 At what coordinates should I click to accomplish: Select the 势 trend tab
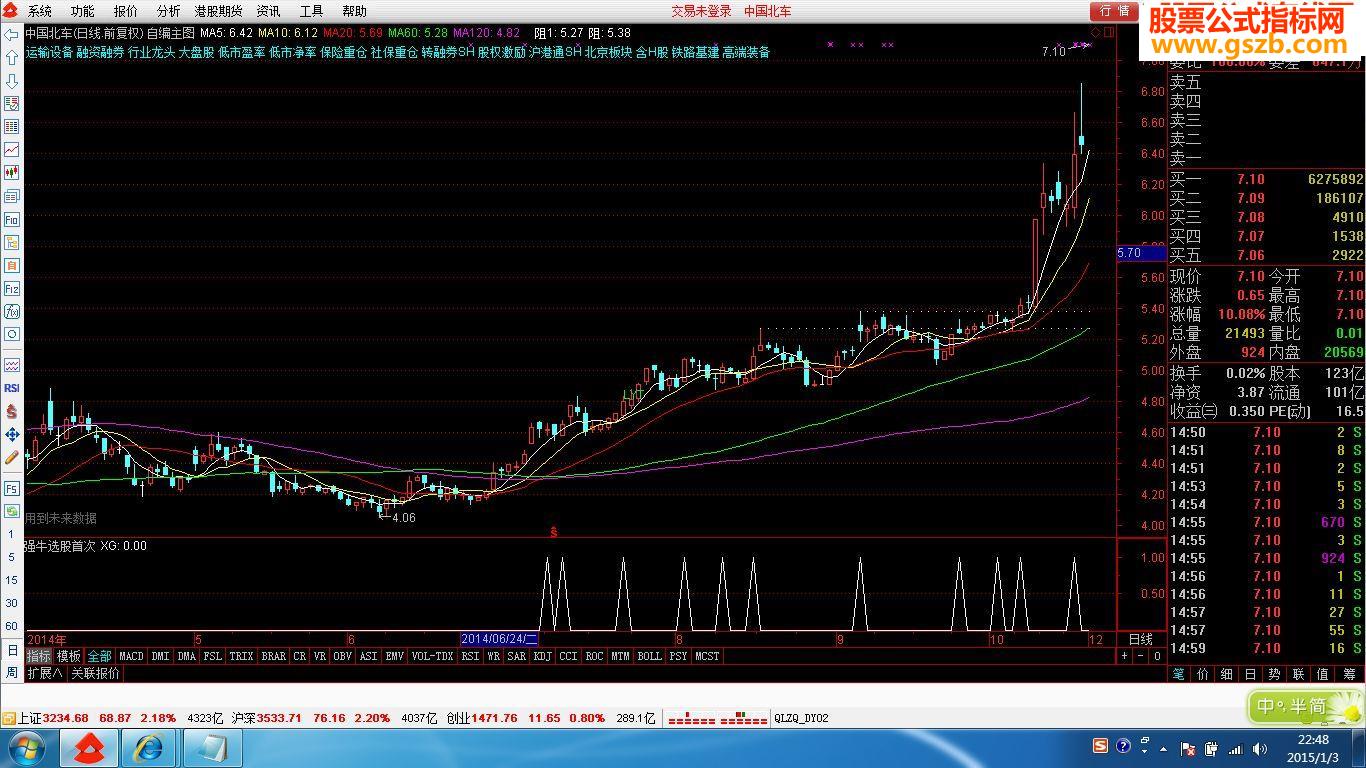tap(1275, 675)
